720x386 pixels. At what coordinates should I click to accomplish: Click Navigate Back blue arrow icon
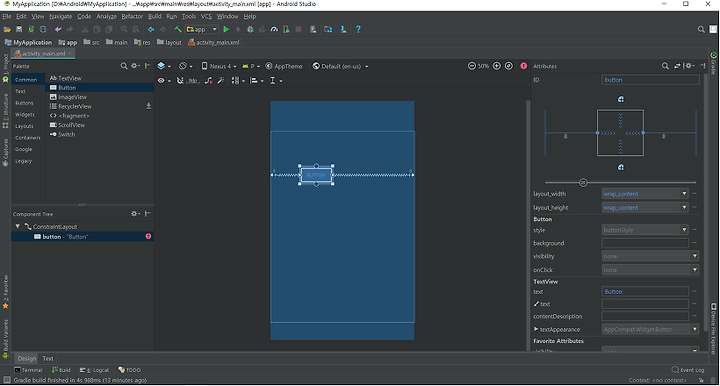pyautogui.click(x=151, y=29)
